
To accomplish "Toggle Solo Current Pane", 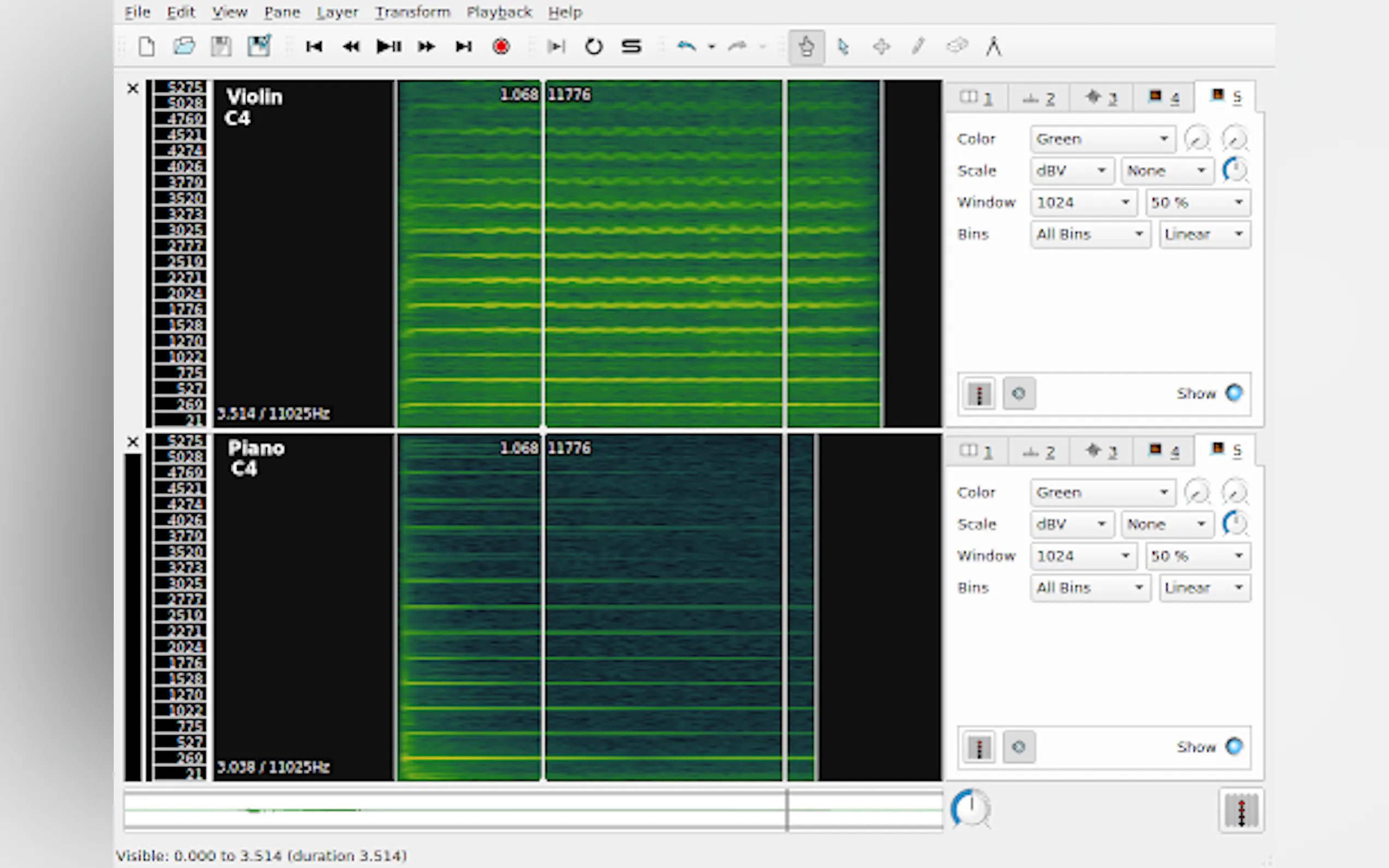I will pyautogui.click(x=631, y=46).
